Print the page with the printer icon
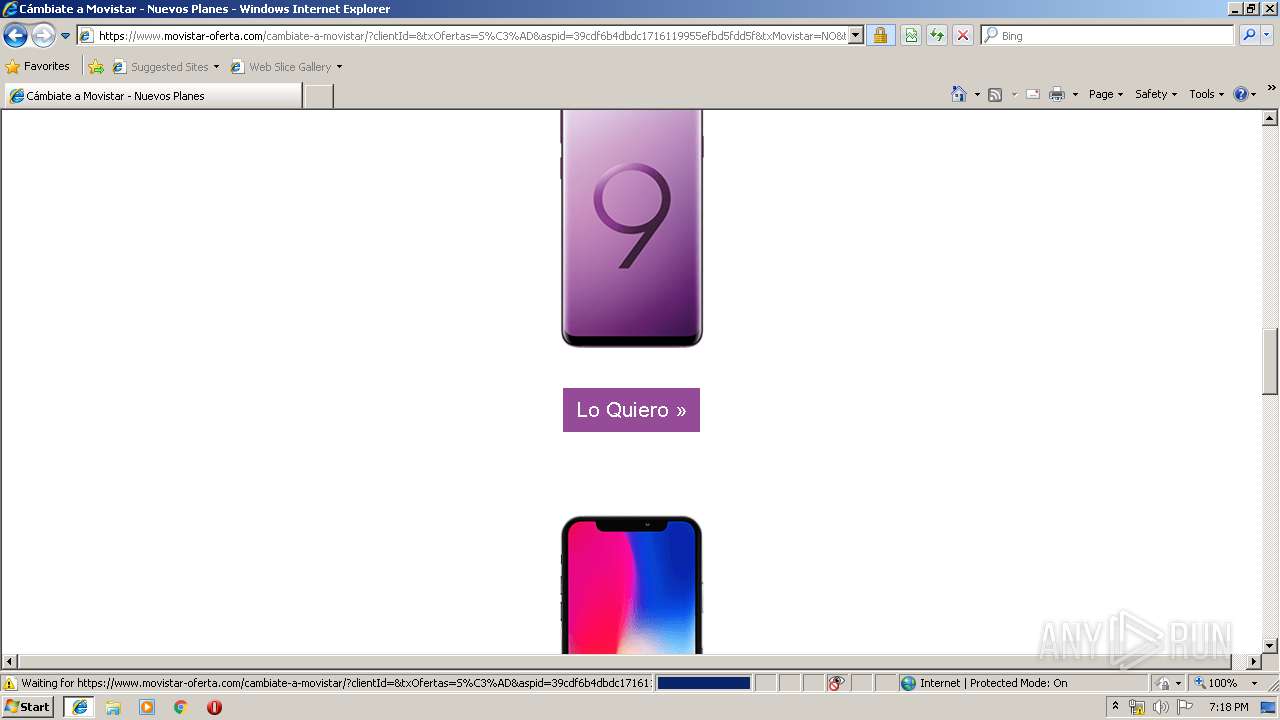 [x=1057, y=94]
